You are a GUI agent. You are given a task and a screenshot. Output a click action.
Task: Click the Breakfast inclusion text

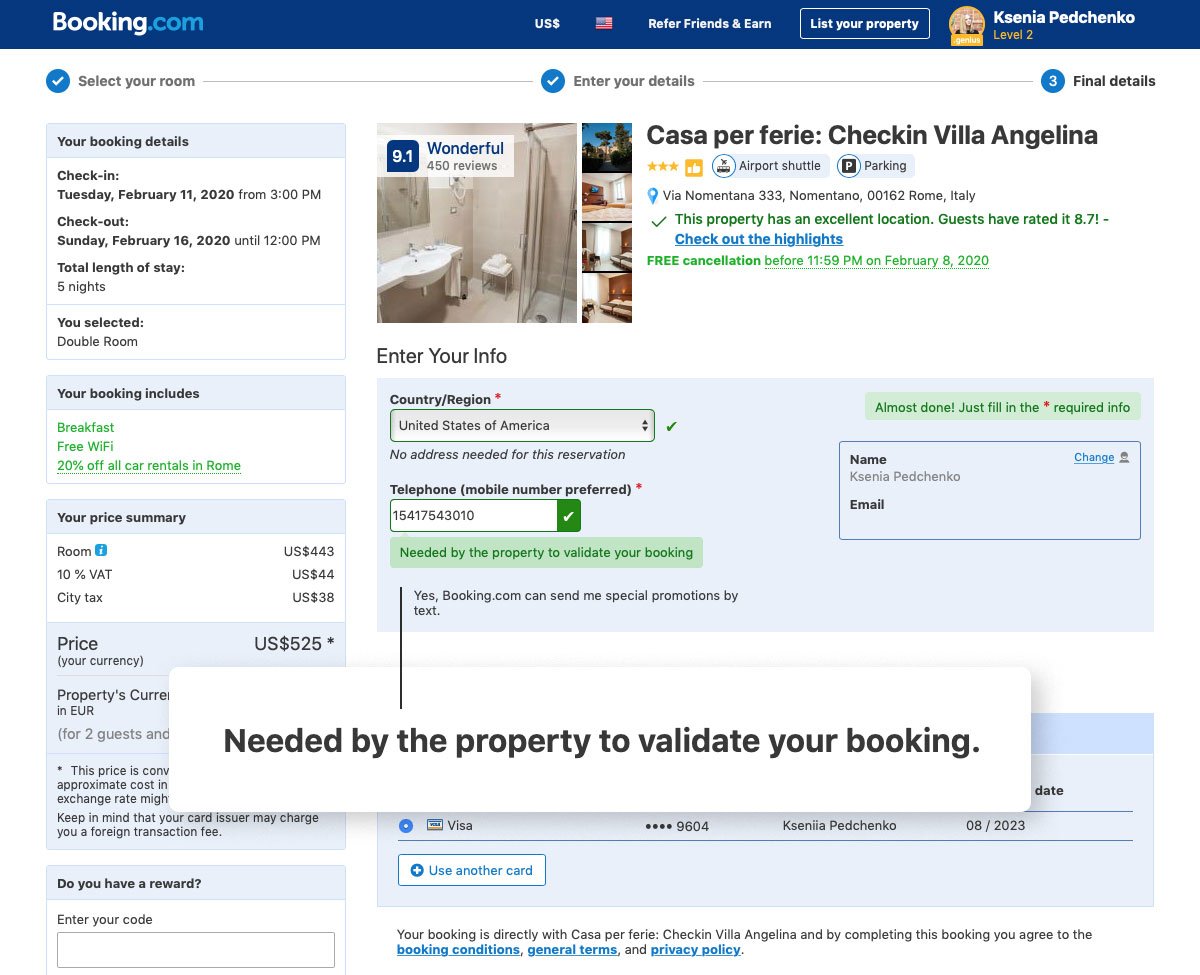[86, 427]
